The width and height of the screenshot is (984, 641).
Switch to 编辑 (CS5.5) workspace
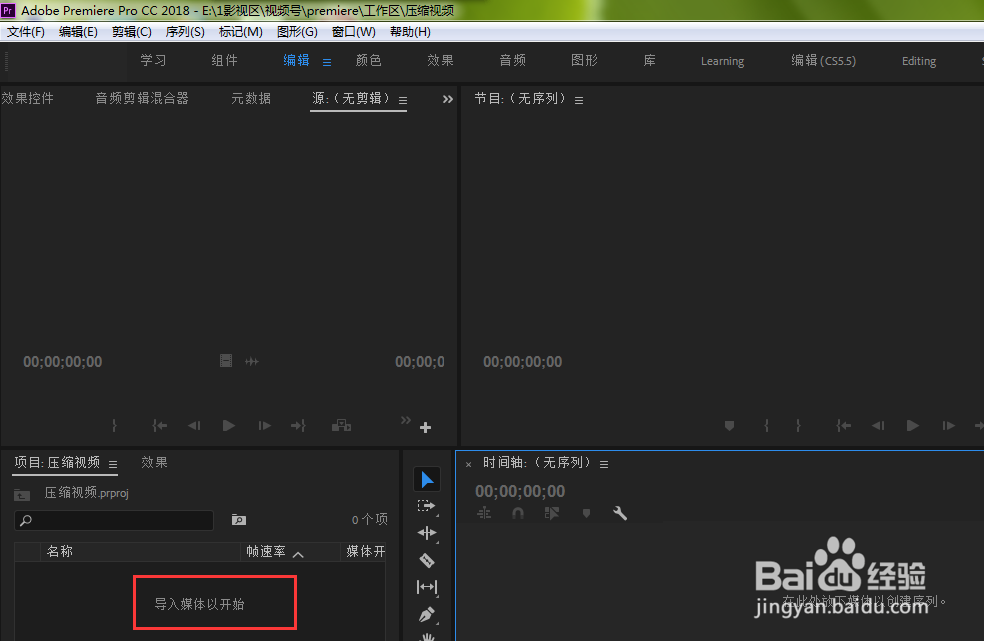click(x=823, y=60)
